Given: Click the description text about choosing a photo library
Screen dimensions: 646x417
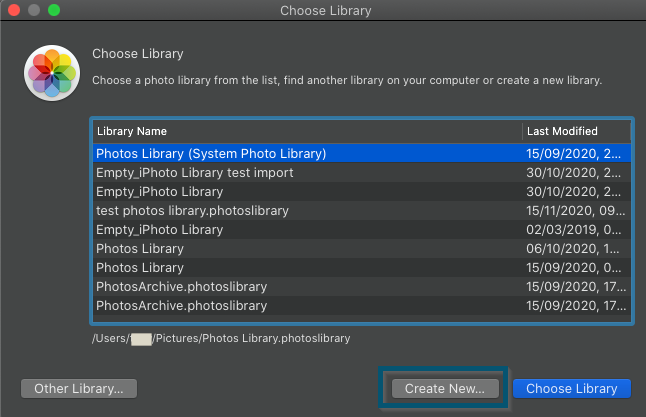Looking at the screenshot, I should (347, 80).
